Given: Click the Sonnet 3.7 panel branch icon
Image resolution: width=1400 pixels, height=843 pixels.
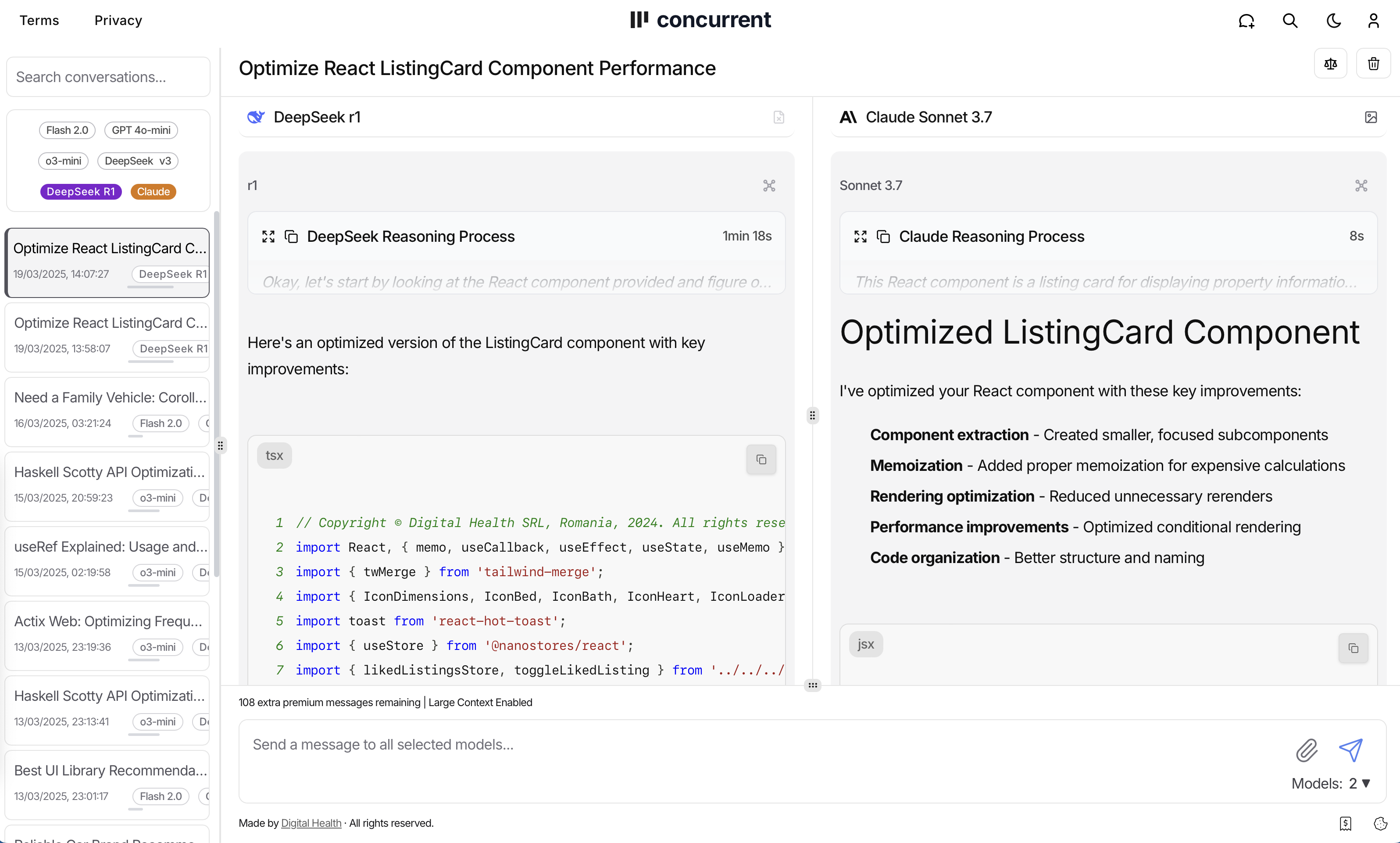Looking at the screenshot, I should [x=1361, y=186].
